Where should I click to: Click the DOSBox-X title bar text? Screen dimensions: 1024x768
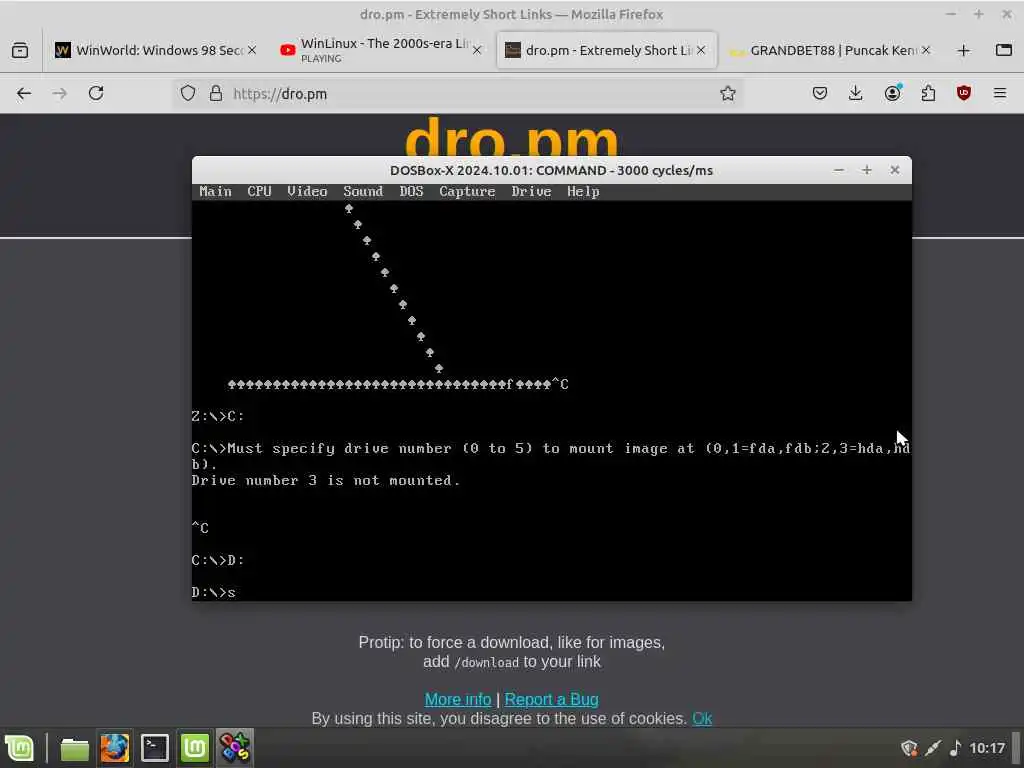pos(551,170)
